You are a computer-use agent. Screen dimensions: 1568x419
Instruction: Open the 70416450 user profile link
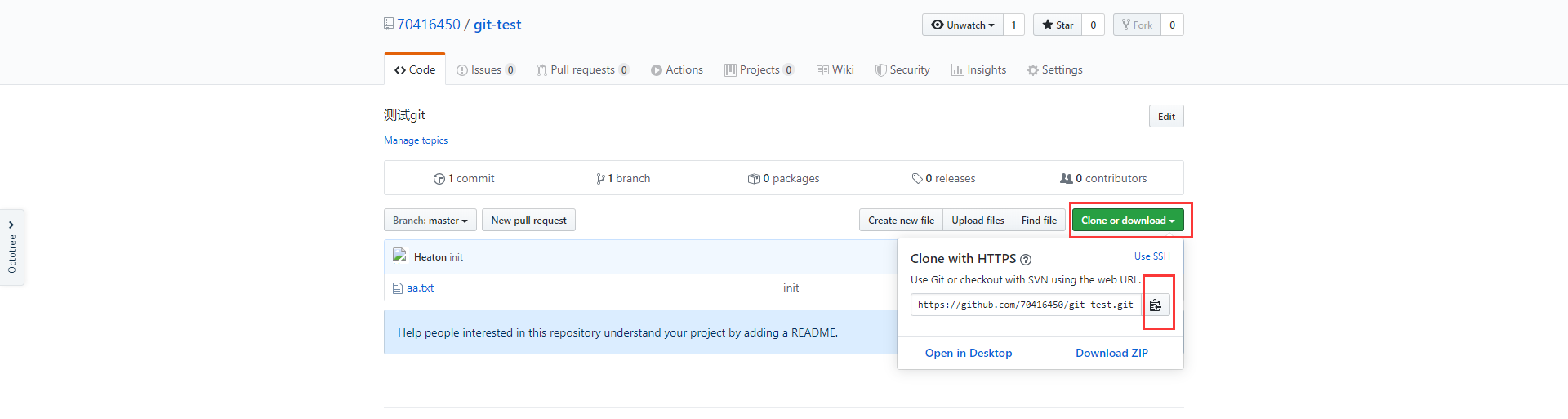point(429,25)
